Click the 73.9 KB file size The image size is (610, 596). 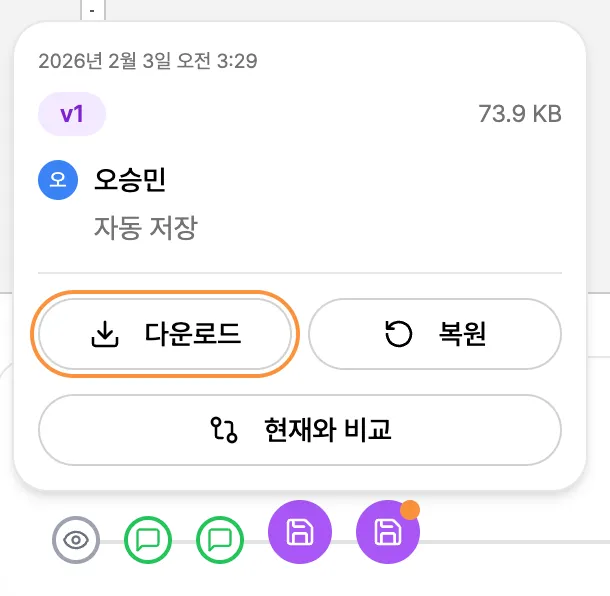(520, 114)
